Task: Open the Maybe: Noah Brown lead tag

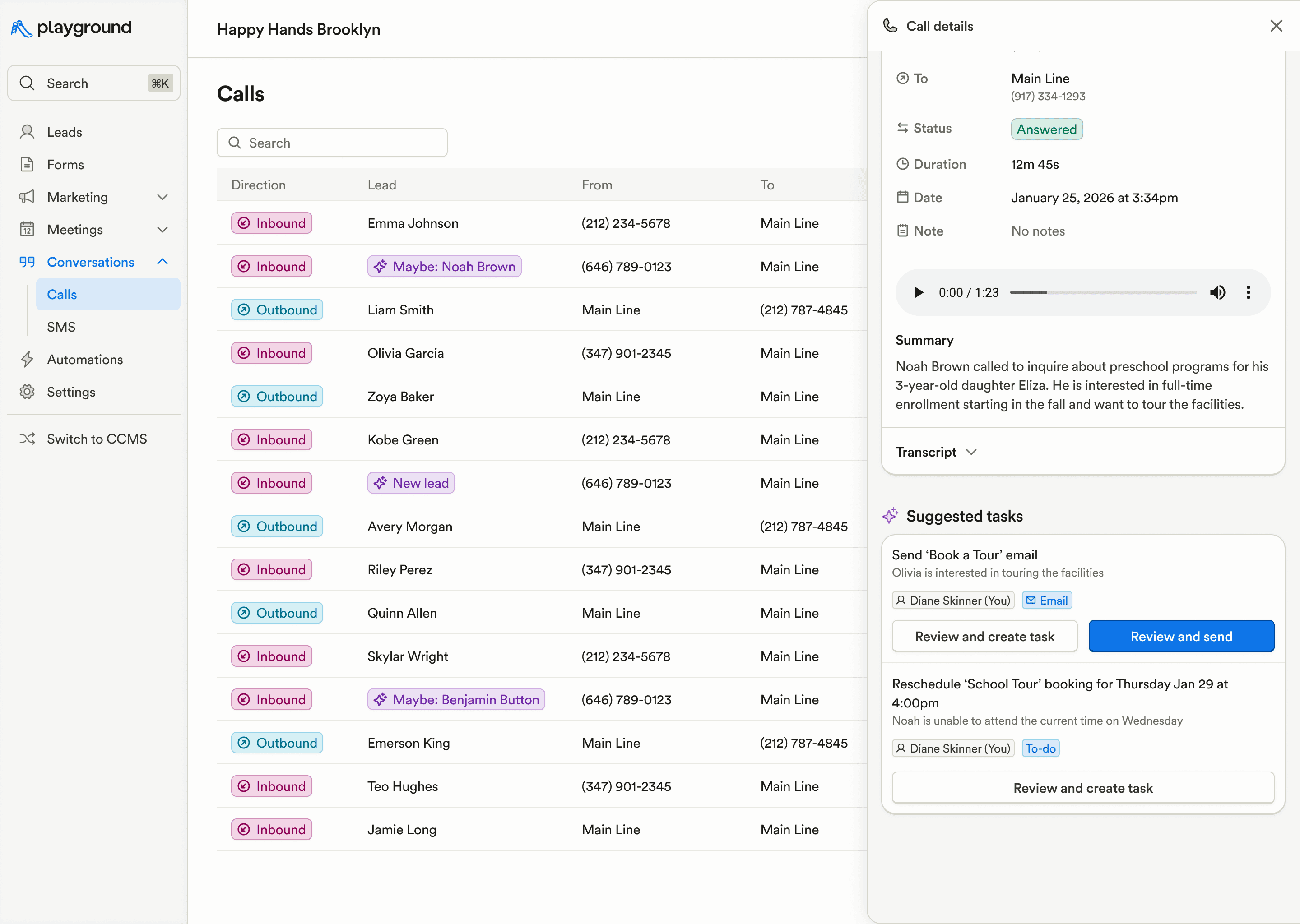Action: tap(444, 266)
